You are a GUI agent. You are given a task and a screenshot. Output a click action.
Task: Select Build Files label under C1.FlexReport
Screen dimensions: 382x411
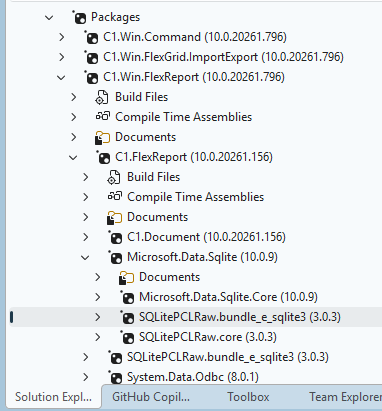(x=154, y=177)
